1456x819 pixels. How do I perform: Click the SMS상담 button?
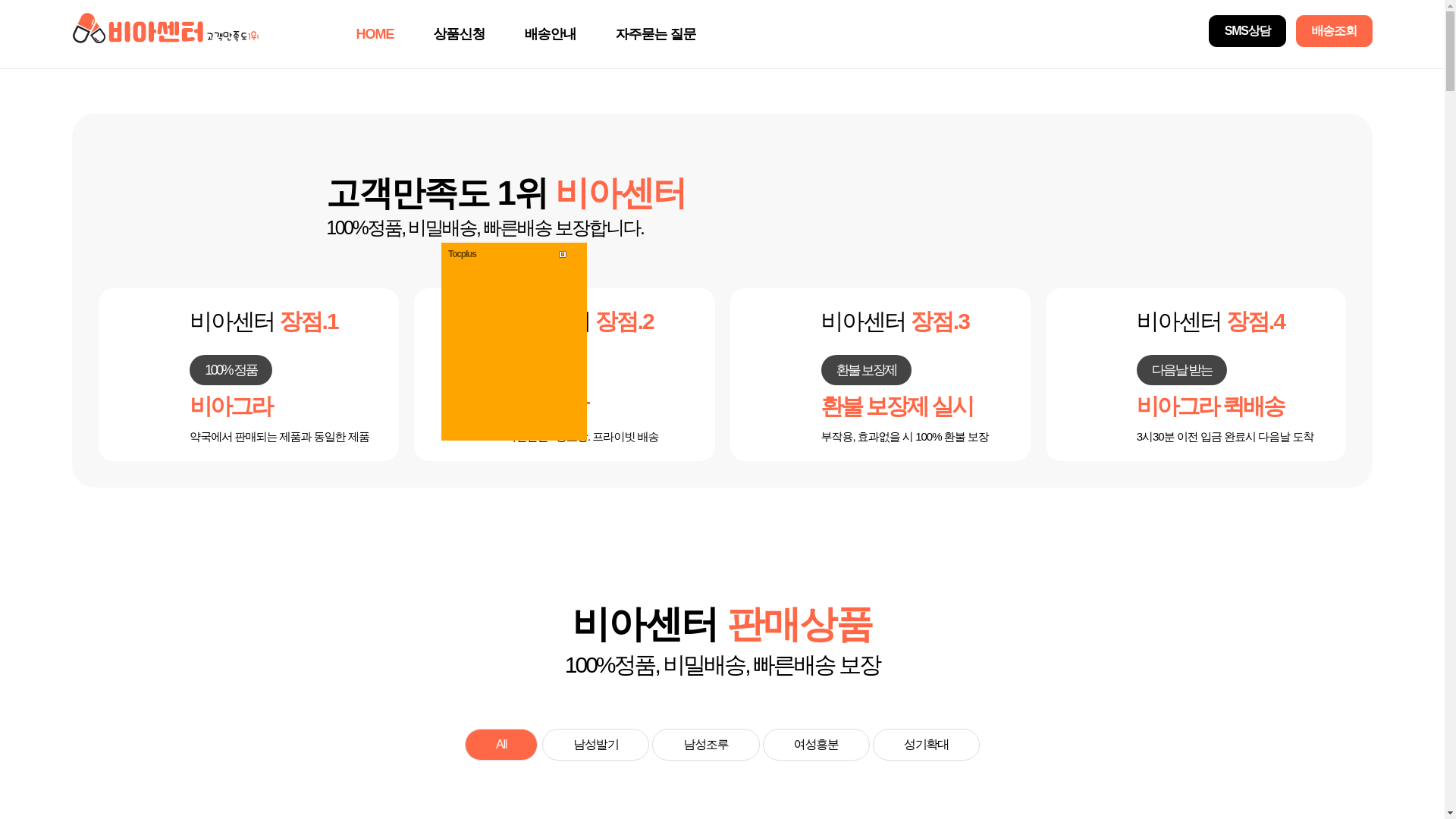tap(1247, 31)
